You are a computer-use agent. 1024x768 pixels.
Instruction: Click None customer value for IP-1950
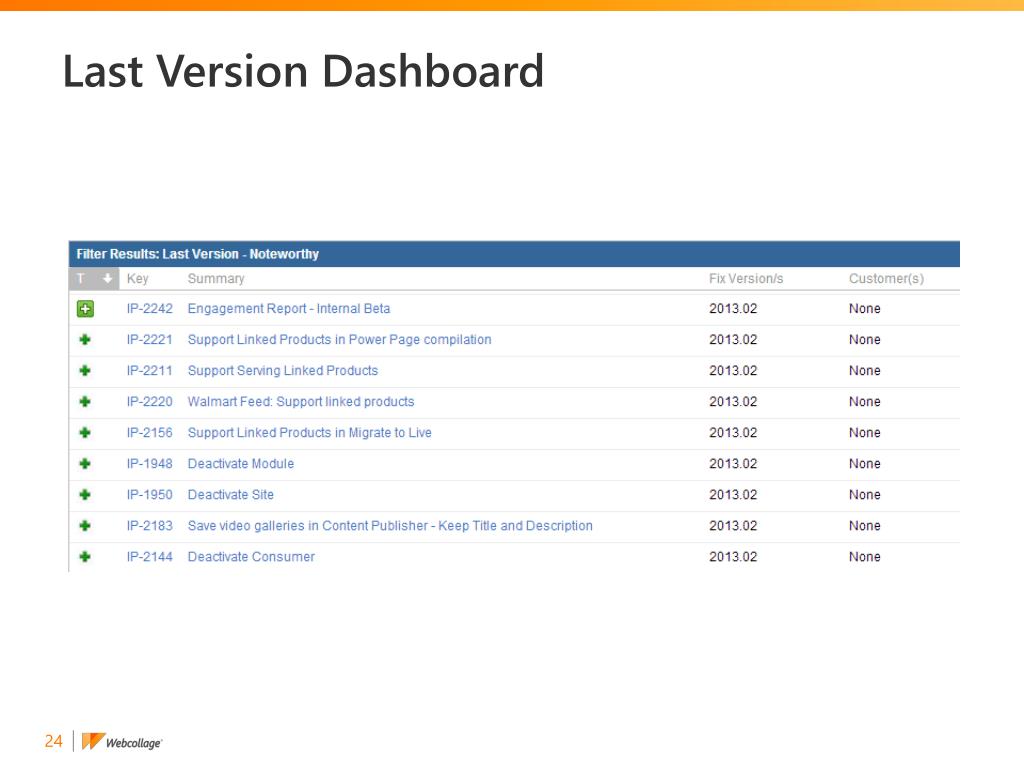865,494
